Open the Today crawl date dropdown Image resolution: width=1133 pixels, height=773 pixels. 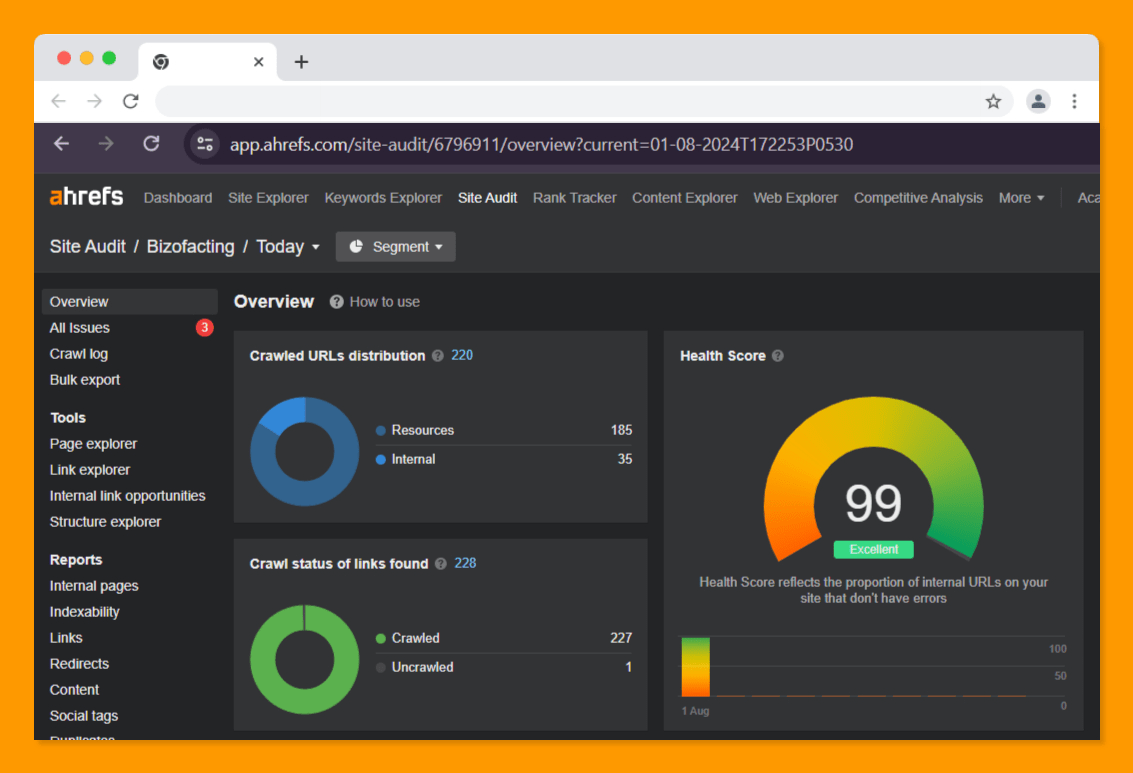coord(288,247)
